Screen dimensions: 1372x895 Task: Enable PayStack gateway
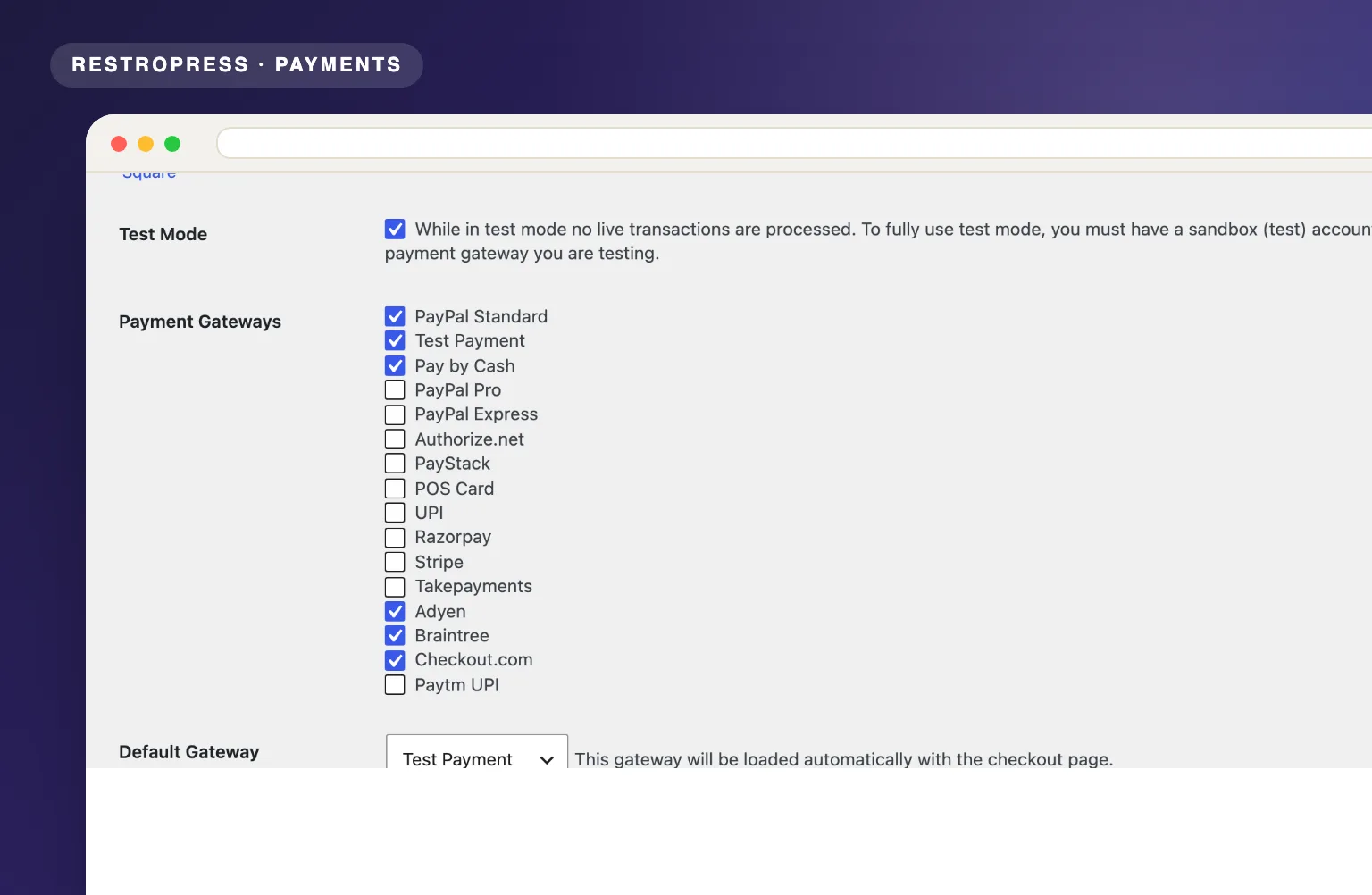395,463
